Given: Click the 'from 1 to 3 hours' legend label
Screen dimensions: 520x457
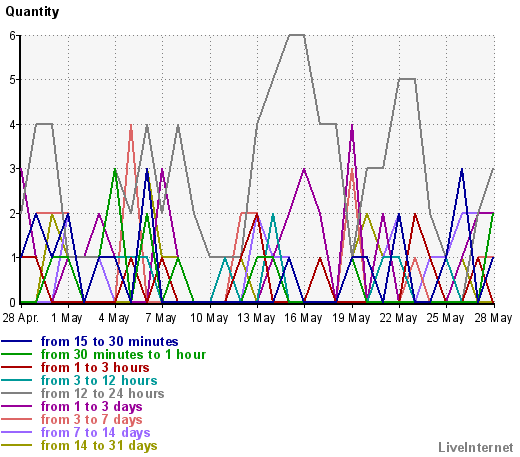Looking at the screenshot, I should 95,367.
